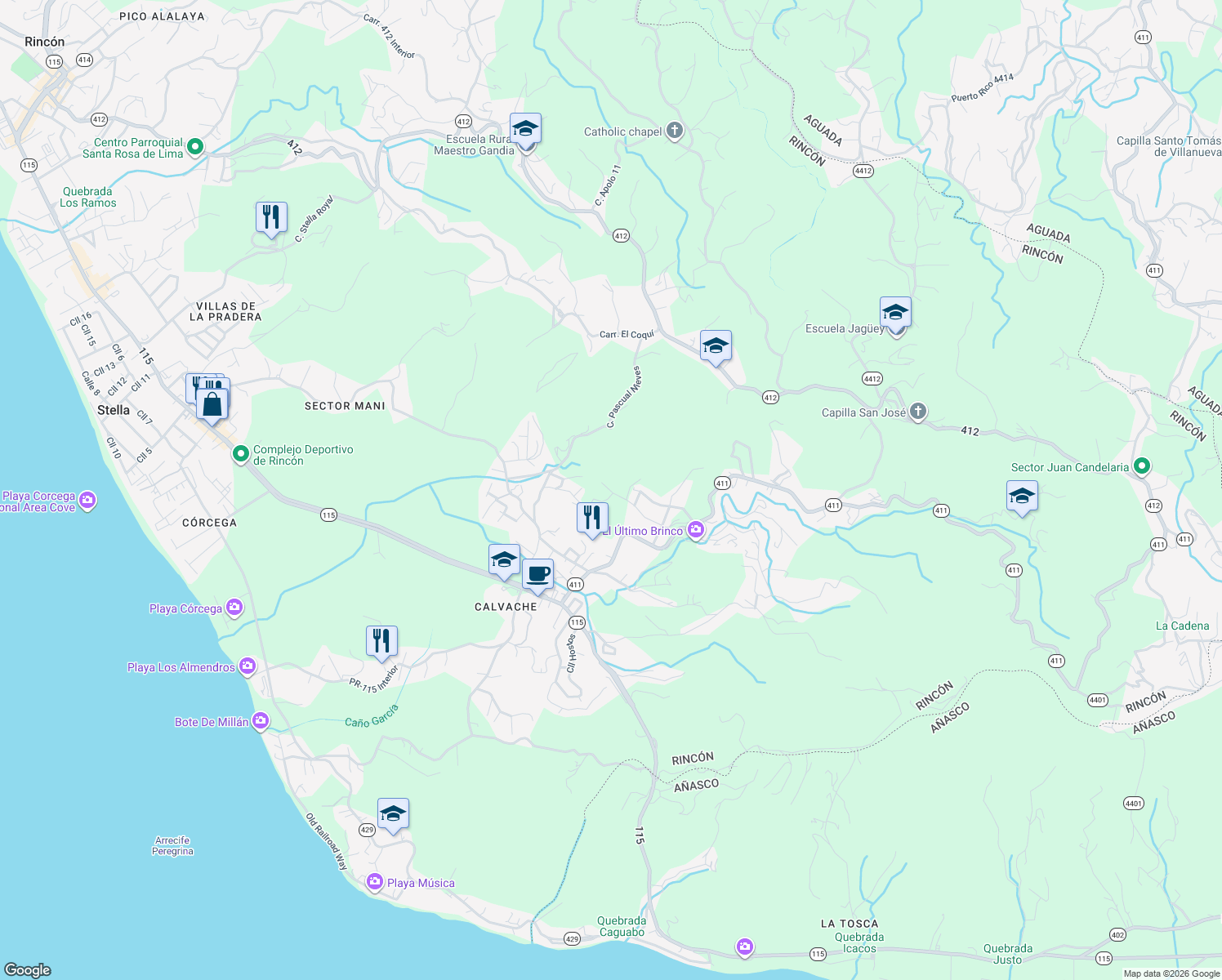Select the Playa Música beach icon
Viewport: 1222px width, 980px height.
pos(375,882)
